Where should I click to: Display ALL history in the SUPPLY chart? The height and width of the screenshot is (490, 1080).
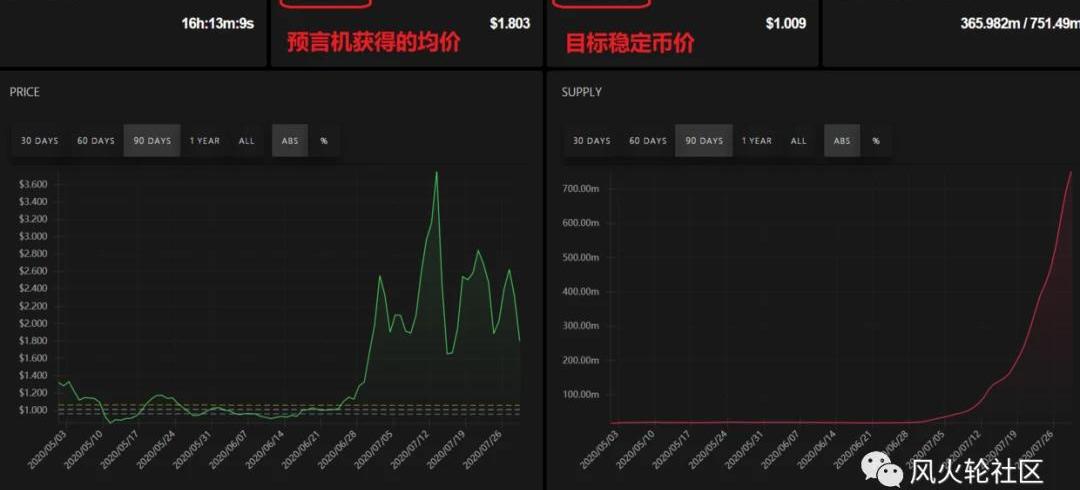pyautogui.click(x=798, y=141)
